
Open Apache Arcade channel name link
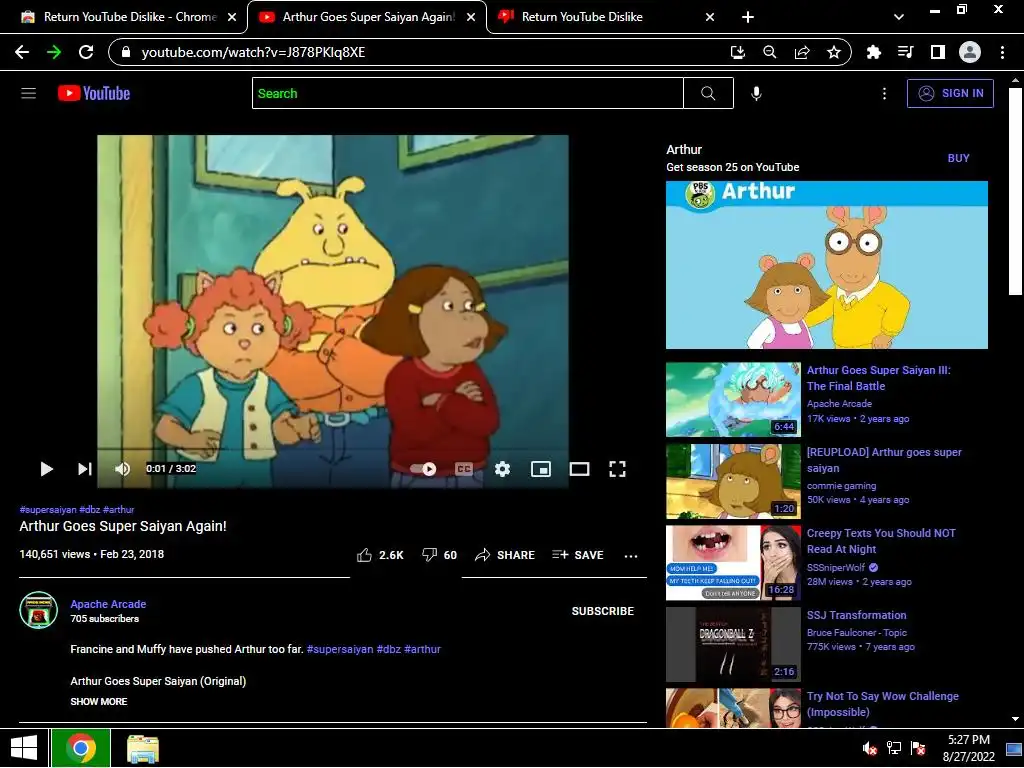pyautogui.click(x=108, y=604)
